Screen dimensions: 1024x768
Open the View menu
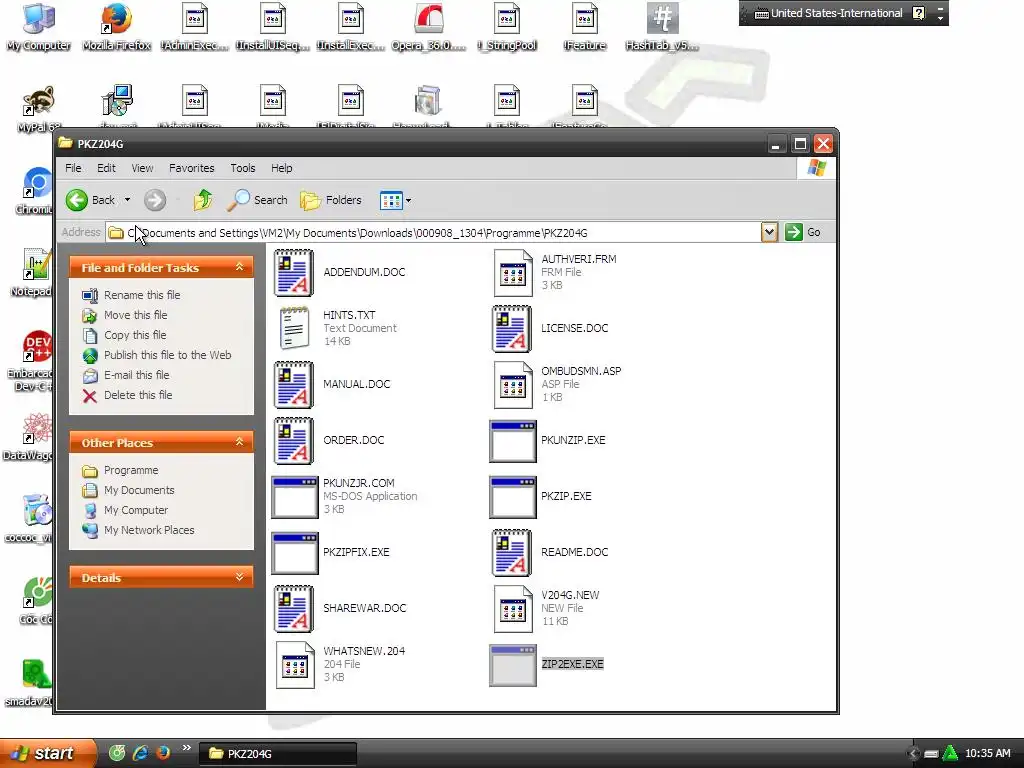[x=142, y=168]
